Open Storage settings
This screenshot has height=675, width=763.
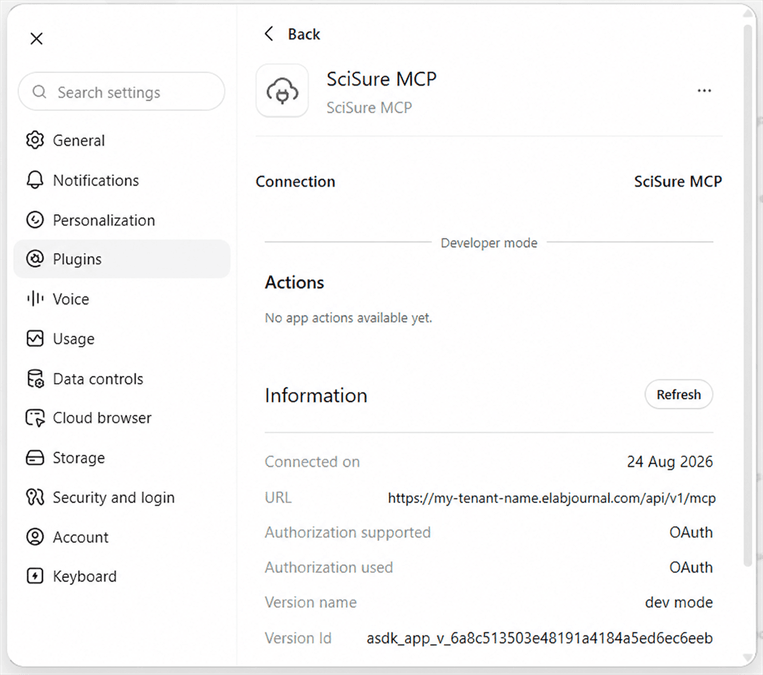click(x=121, y=458)
